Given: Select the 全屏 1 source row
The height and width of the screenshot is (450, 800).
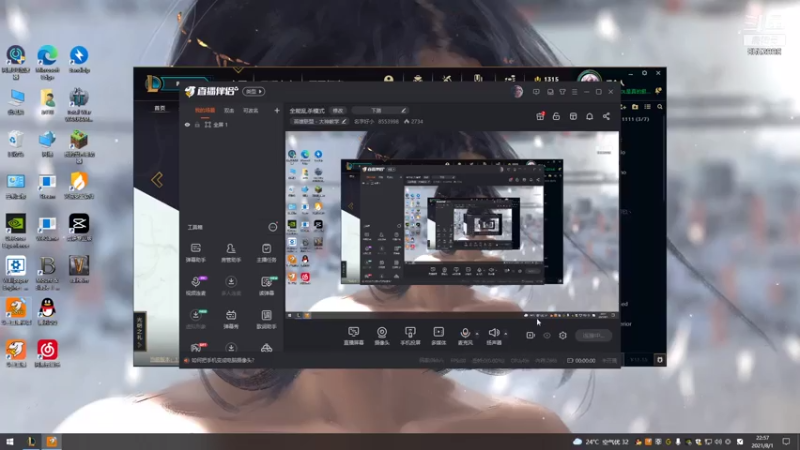Looking at the screenshot, I should [232, 124].
